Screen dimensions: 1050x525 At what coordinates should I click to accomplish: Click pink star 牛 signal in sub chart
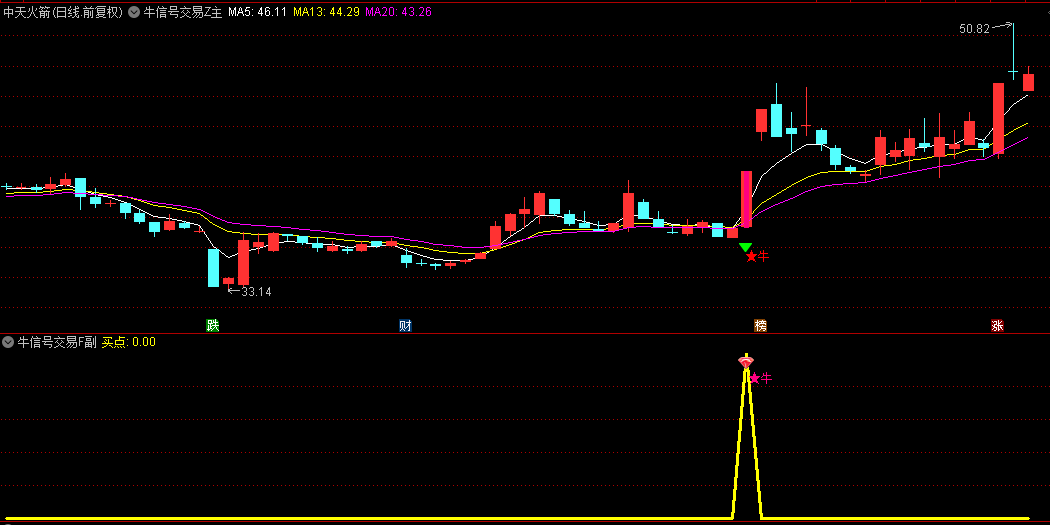(x=760, y=378)
